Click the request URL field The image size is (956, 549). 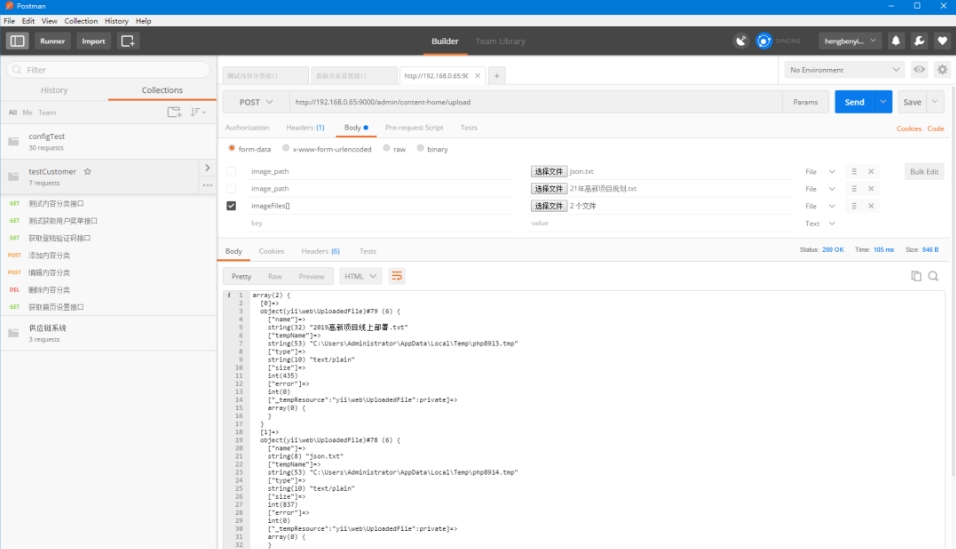(x=535, y=102)
